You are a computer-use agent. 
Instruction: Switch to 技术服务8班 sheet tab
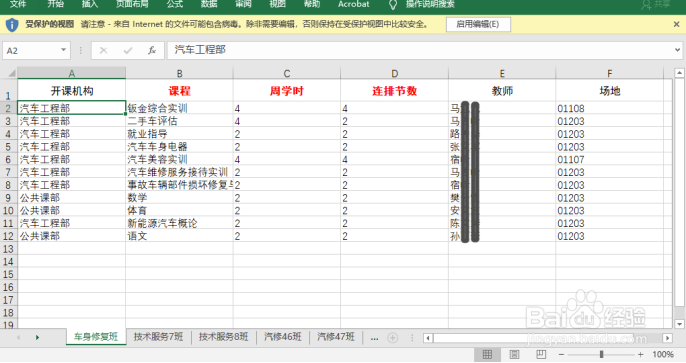coord(224,337)
